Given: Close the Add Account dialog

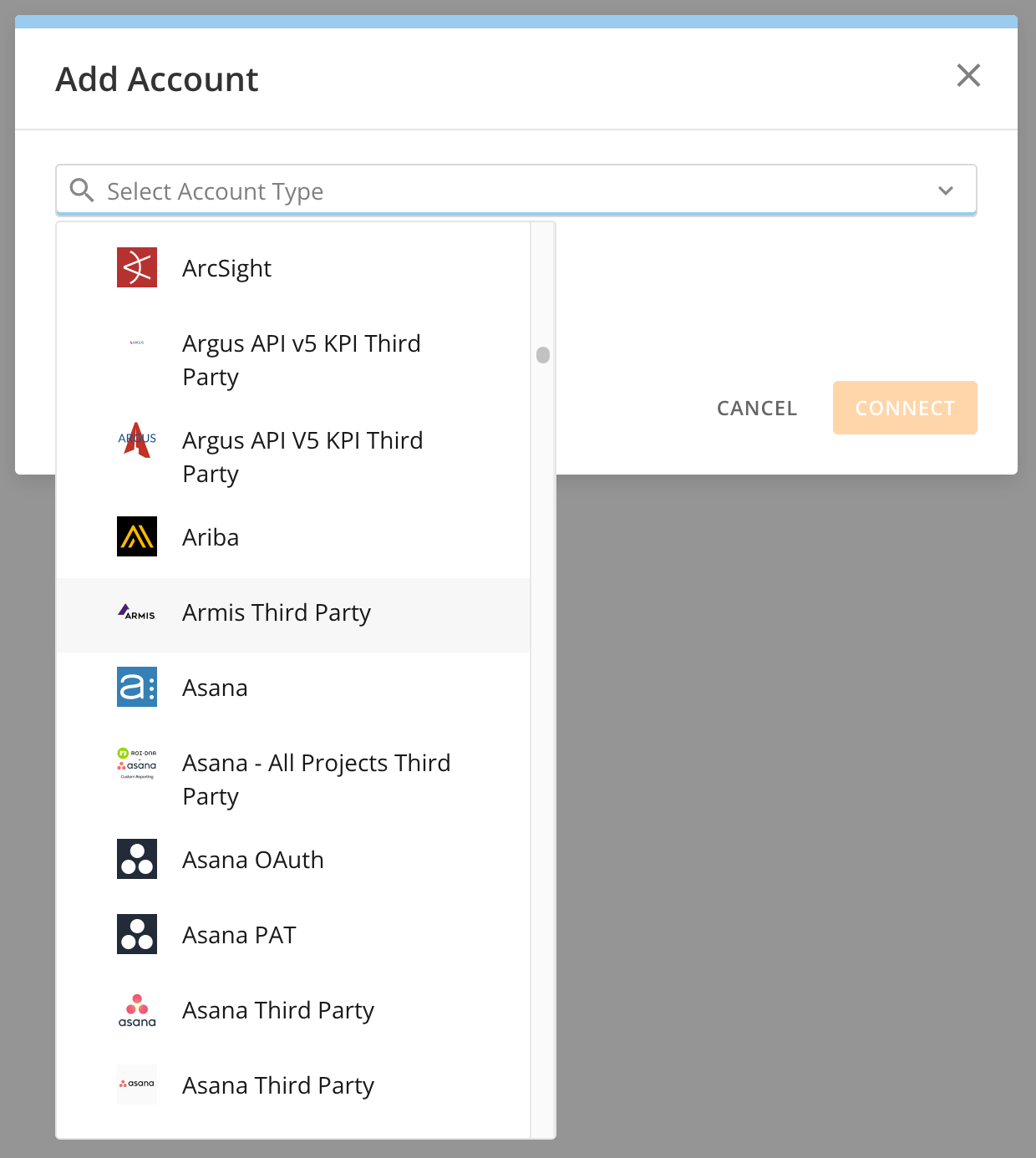Looking at the screenshot, I should (x=968, y=75).
